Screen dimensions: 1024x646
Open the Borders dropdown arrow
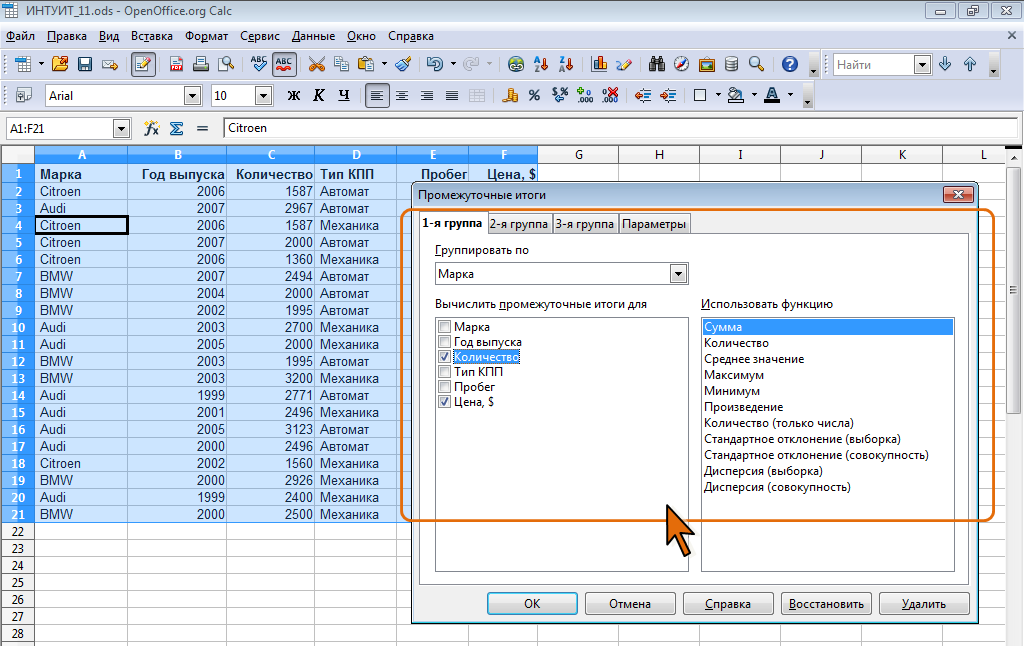[718, 95]
